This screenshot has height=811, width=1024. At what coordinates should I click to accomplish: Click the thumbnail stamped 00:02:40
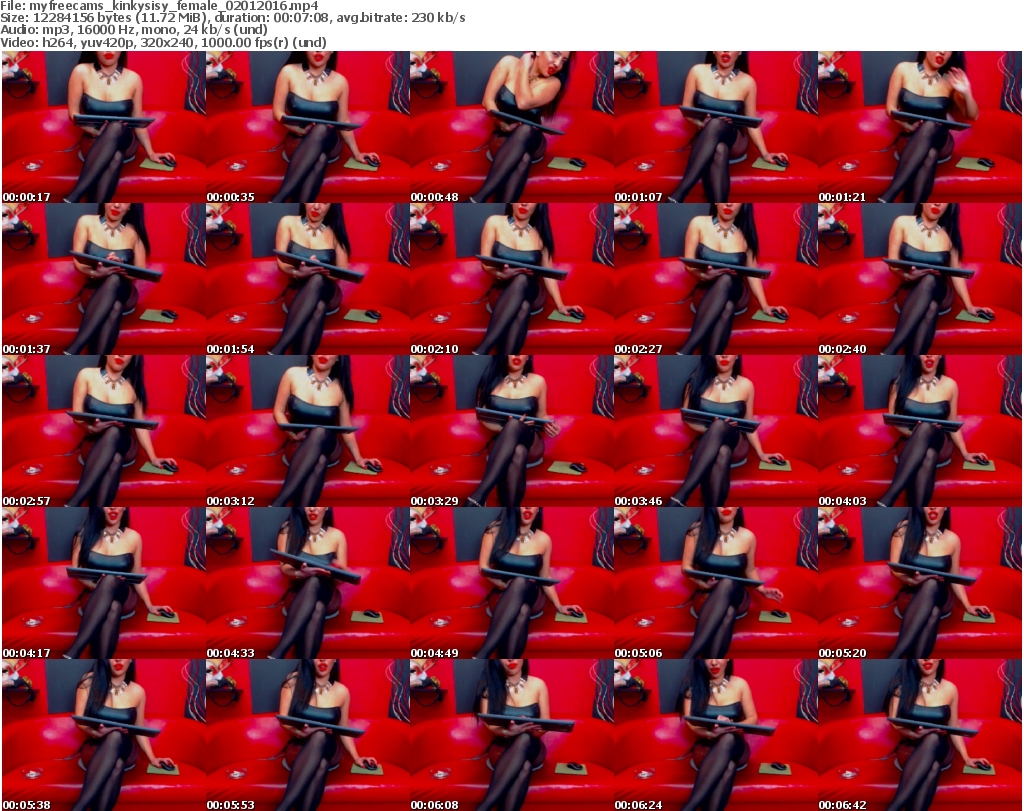(920, 279)
